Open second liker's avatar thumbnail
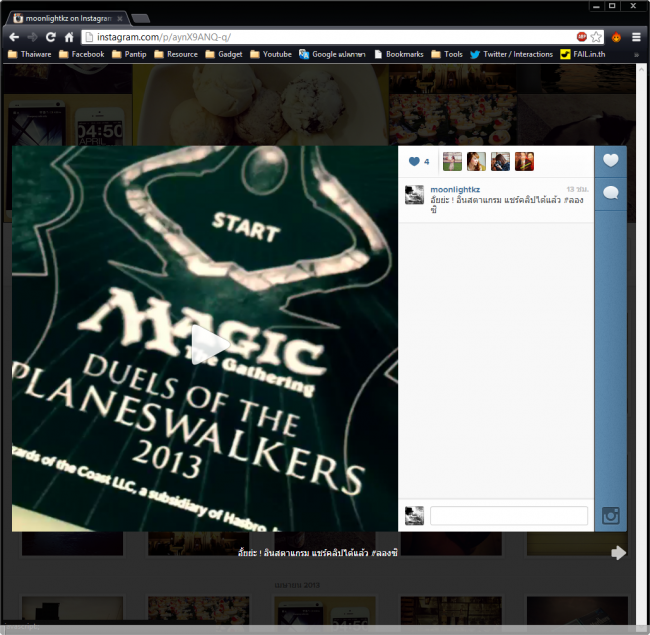Viewport: 650px width, 635px height. [476, 161]
